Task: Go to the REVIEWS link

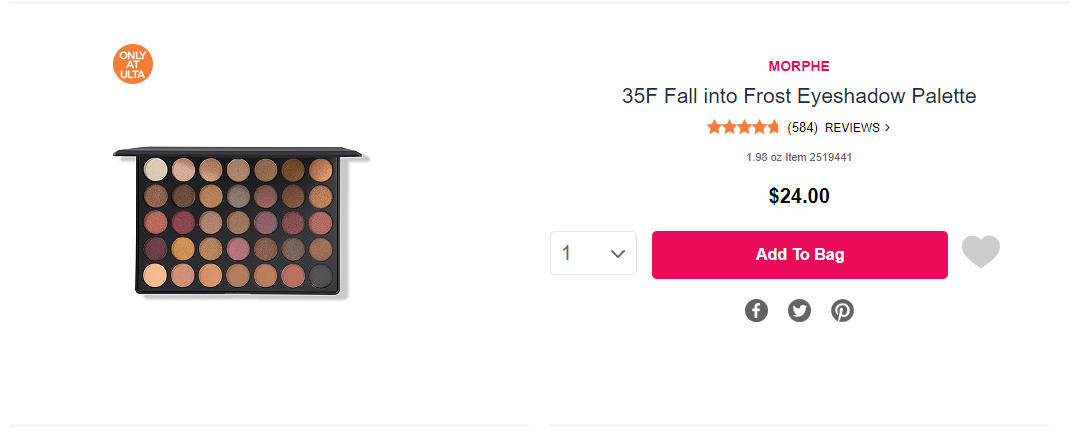Action: [852, 128]
